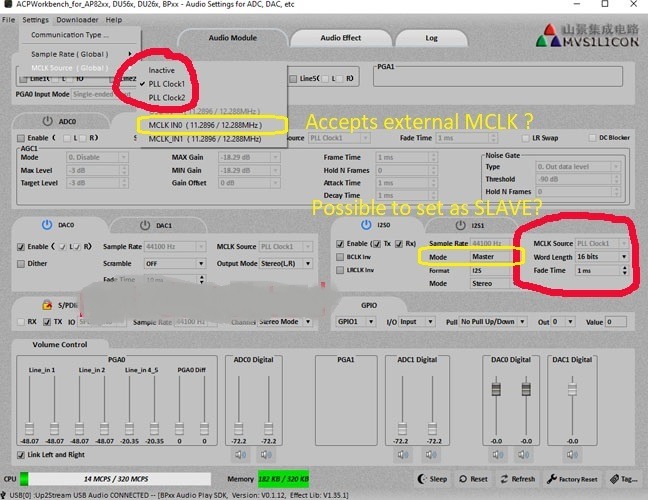The height and width of the screenshot is (500, 648).
Task: Toggle S/PDIF TX checkbox
Action: click(x=47, y=322)
